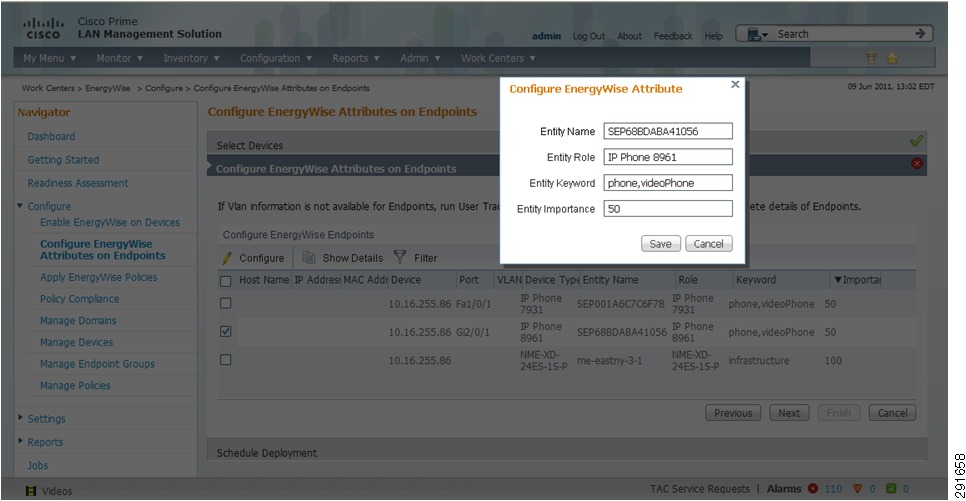Screen dimensions: 966x501
Task: Click the Show Details document icon
Action: pyautogui.click(x=309, y=257)
